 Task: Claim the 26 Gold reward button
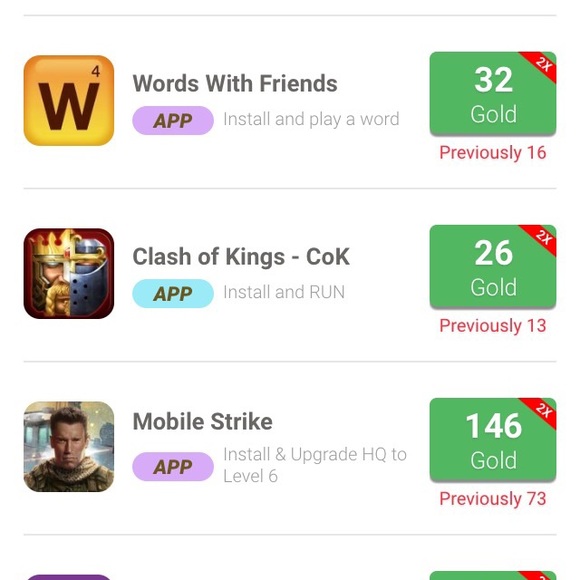(x=493, y=267)
